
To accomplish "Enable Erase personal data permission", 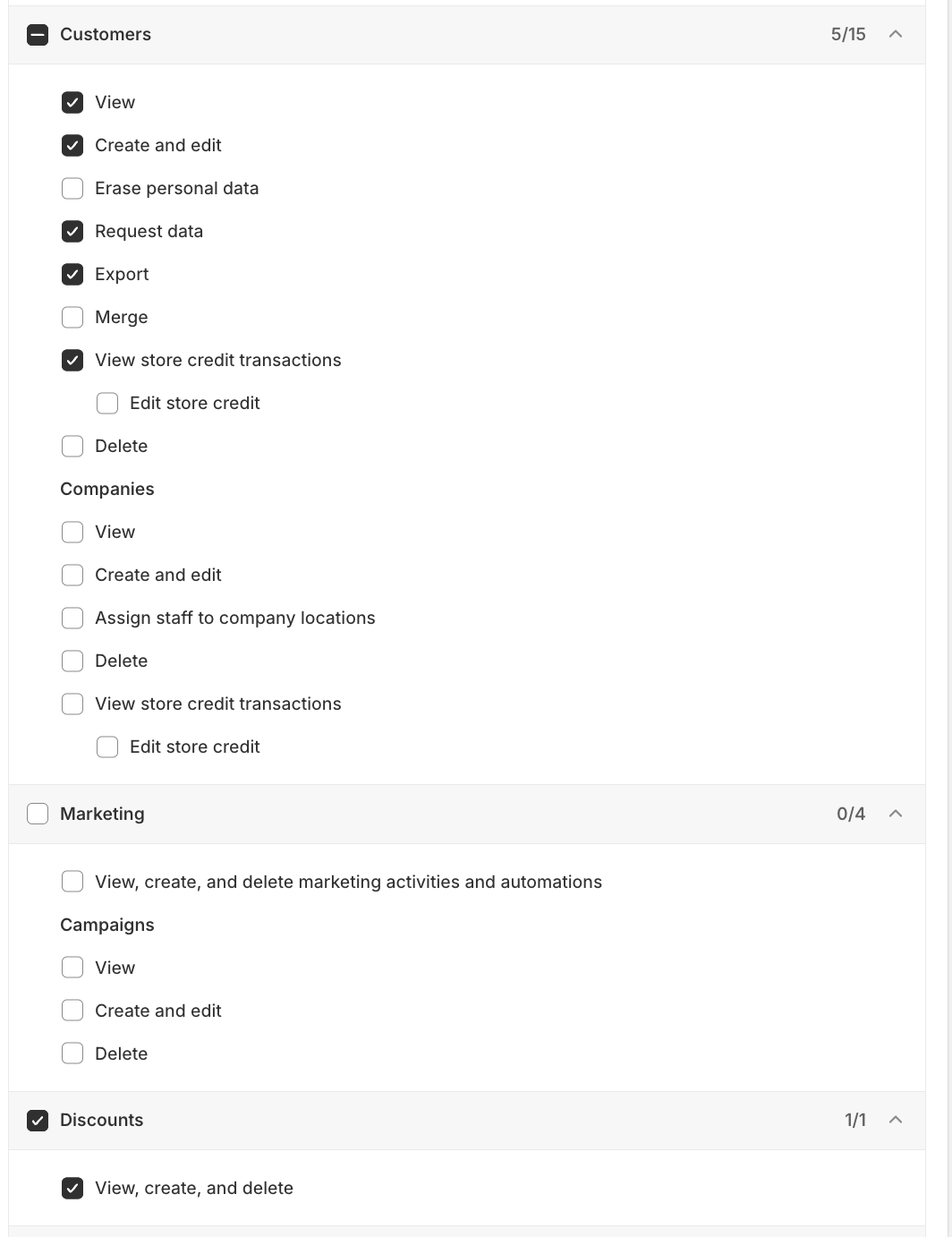I will click(x=72, y=188).
